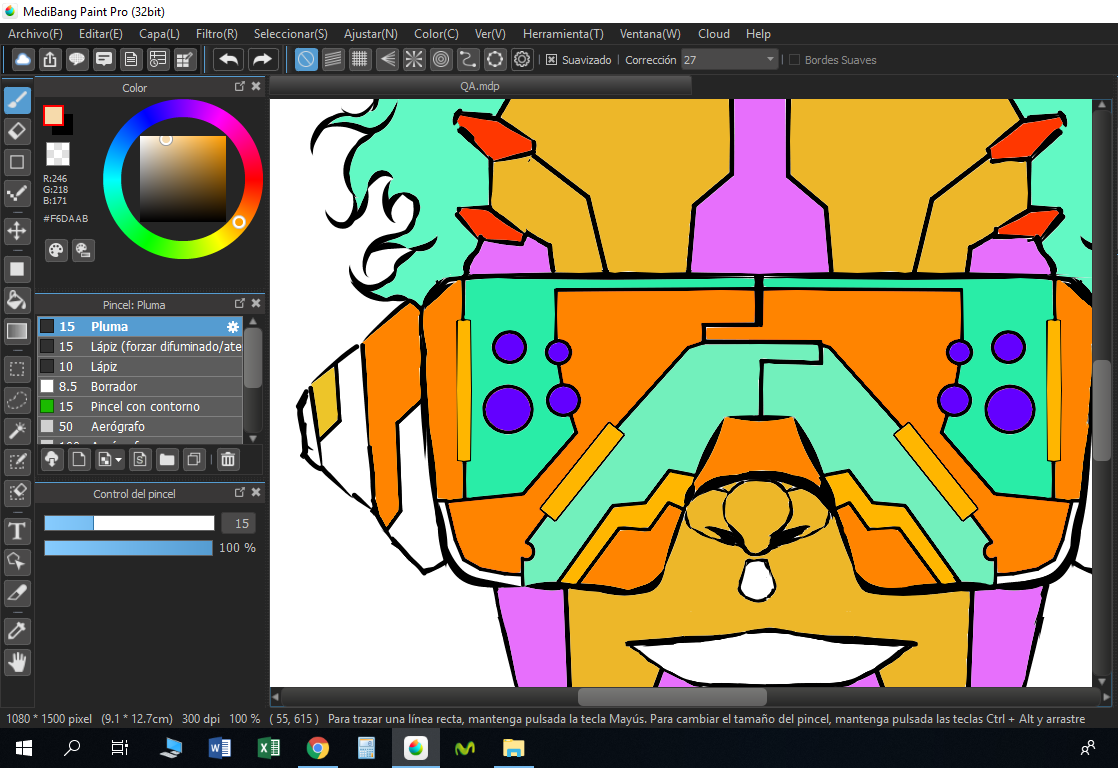Open the Corrección dropdown
1118x768 pixels.
(729, 60)
